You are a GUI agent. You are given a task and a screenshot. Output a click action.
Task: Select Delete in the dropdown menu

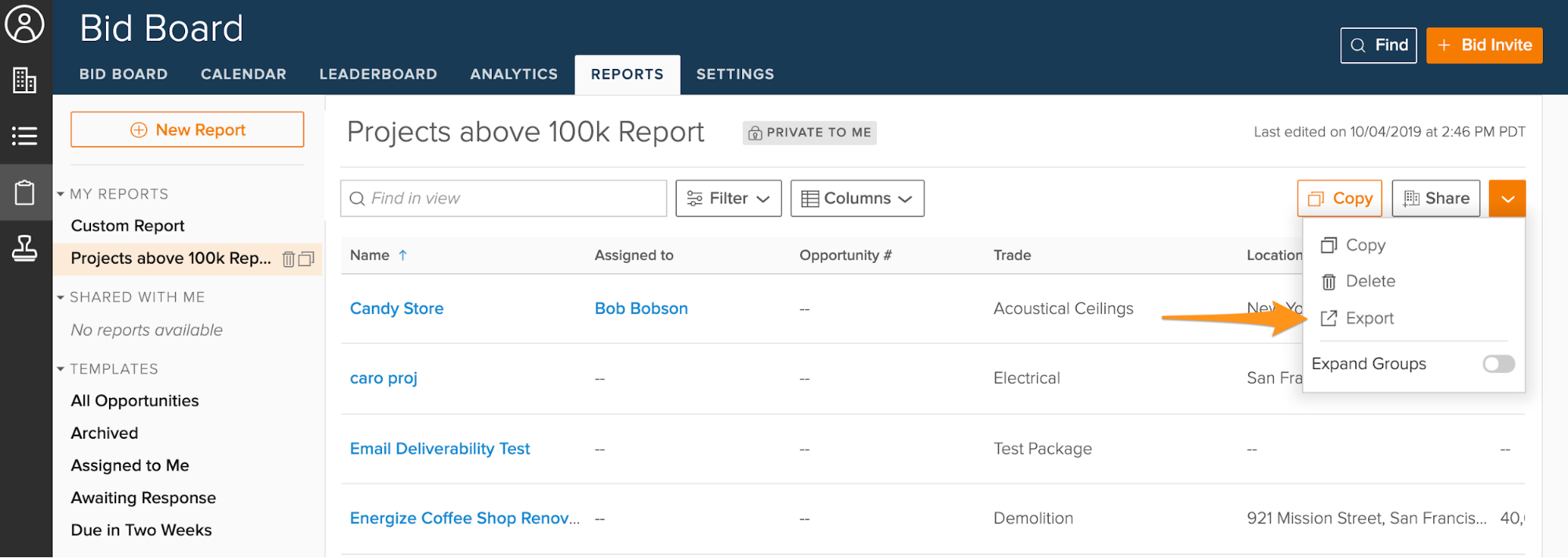(x=1370, y=281)
